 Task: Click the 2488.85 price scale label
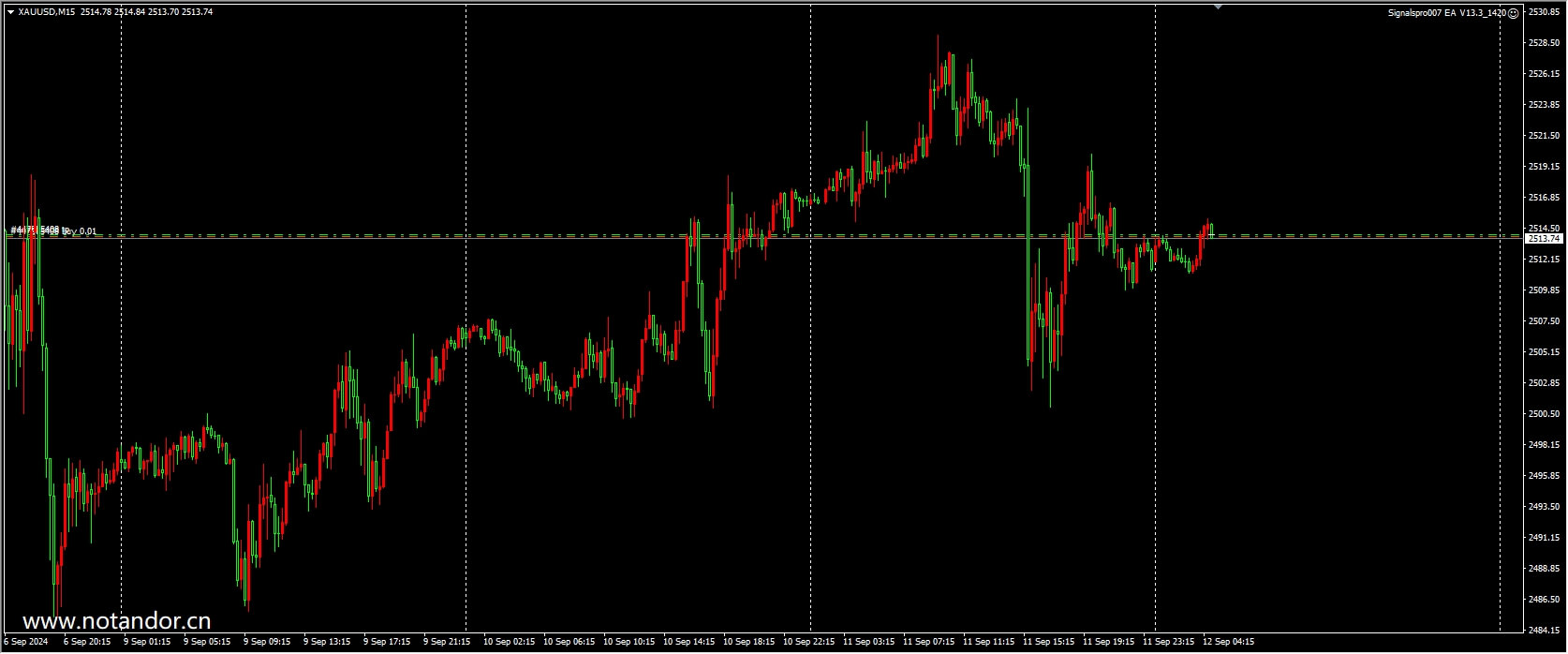[x=1544, y=569]
